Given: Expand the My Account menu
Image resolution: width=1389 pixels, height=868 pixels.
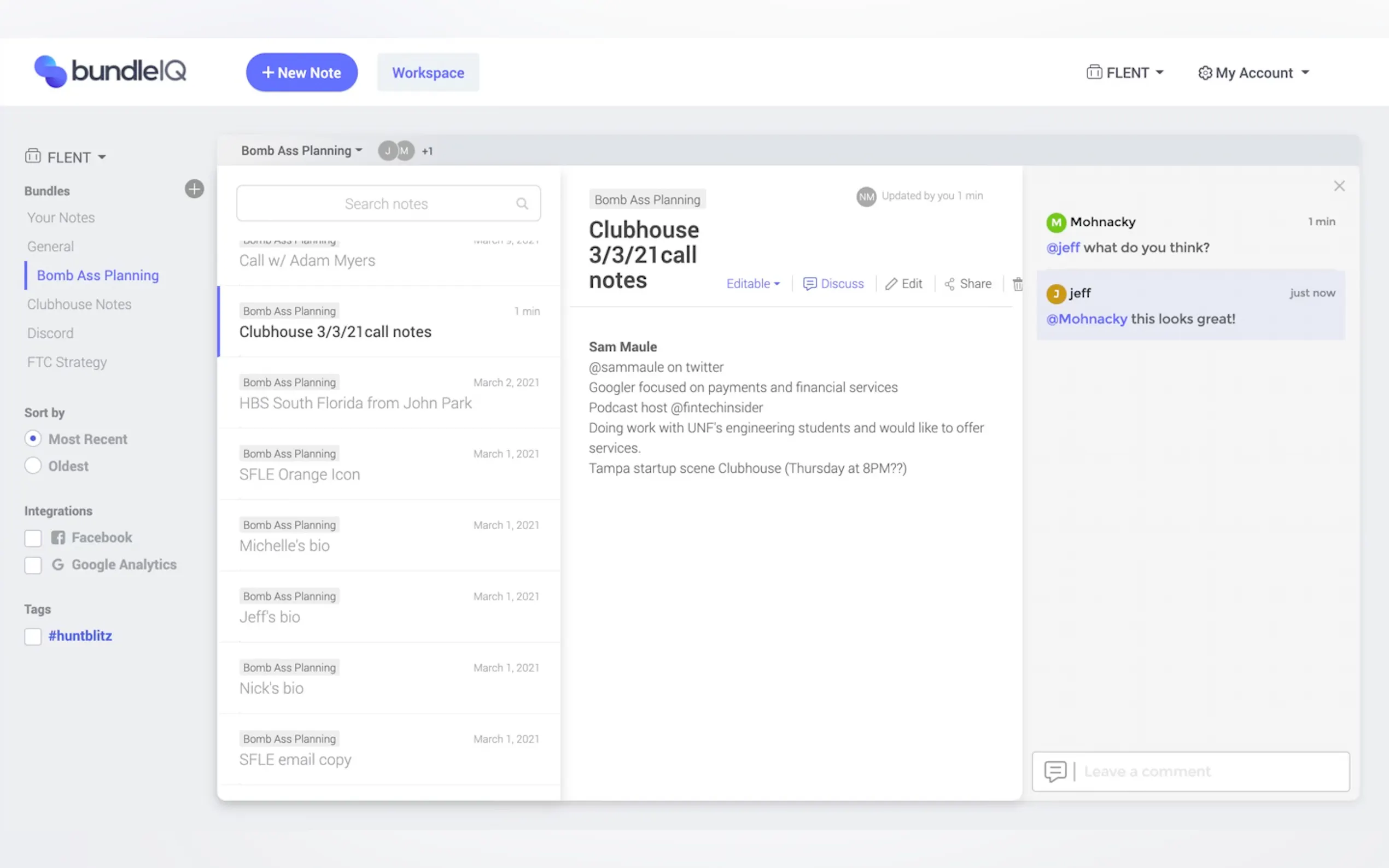Looking at the screenshot, I should coord(1253,73).
